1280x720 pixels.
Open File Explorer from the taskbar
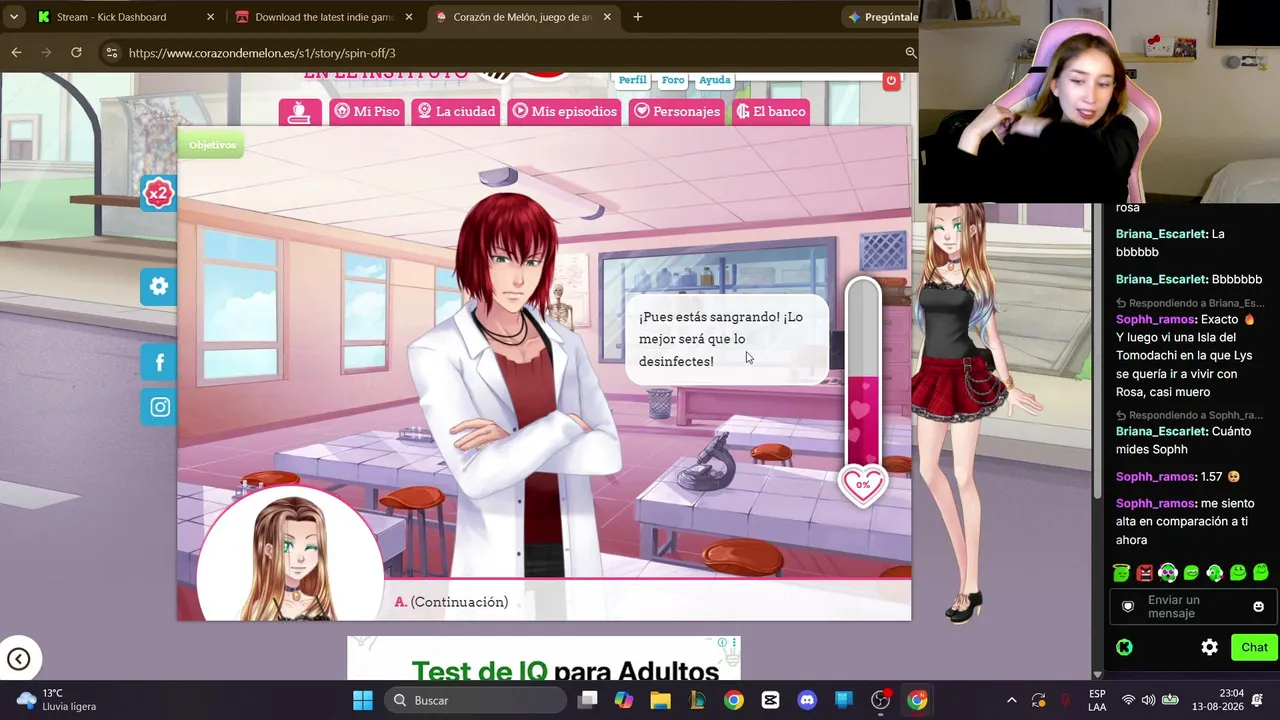[x=660, y=700]
